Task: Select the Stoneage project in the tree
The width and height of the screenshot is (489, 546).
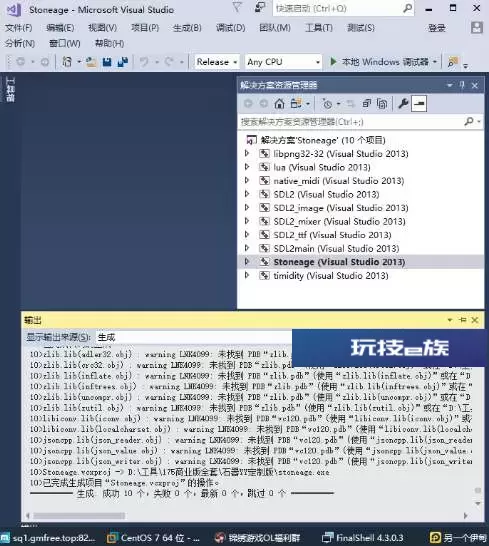Action: 339,262
